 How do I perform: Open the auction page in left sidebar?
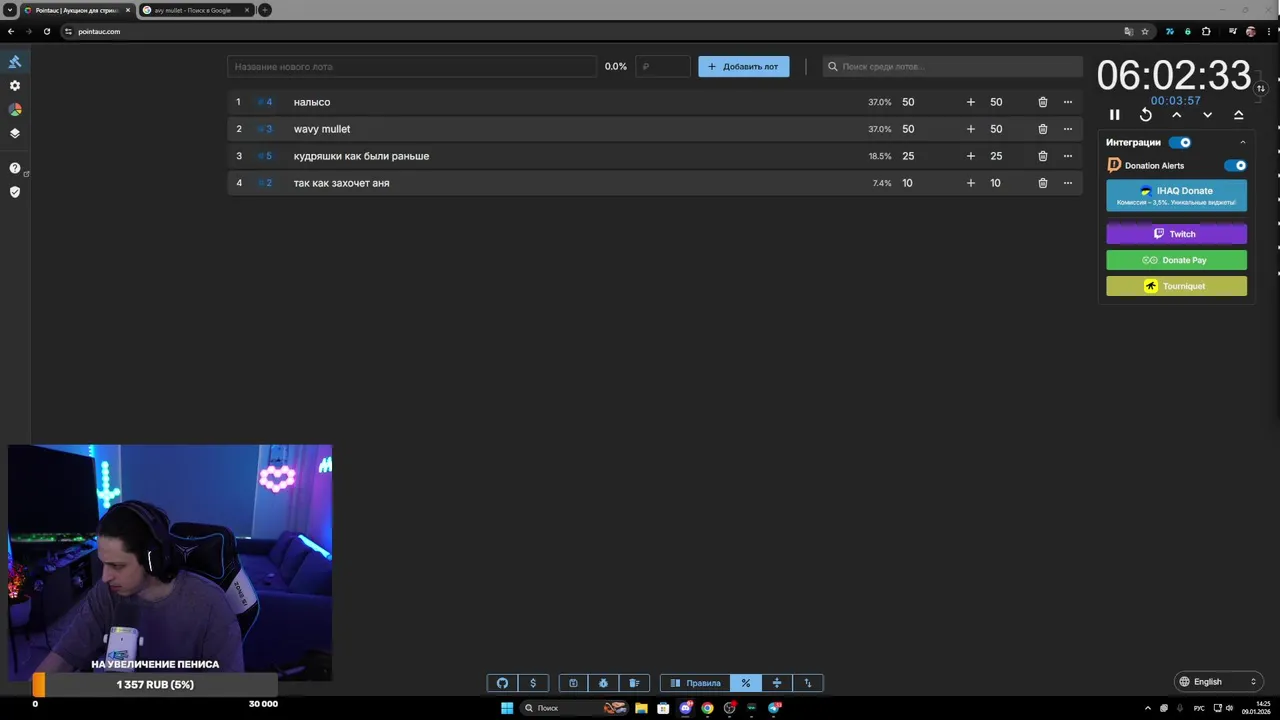click(15, 62)
